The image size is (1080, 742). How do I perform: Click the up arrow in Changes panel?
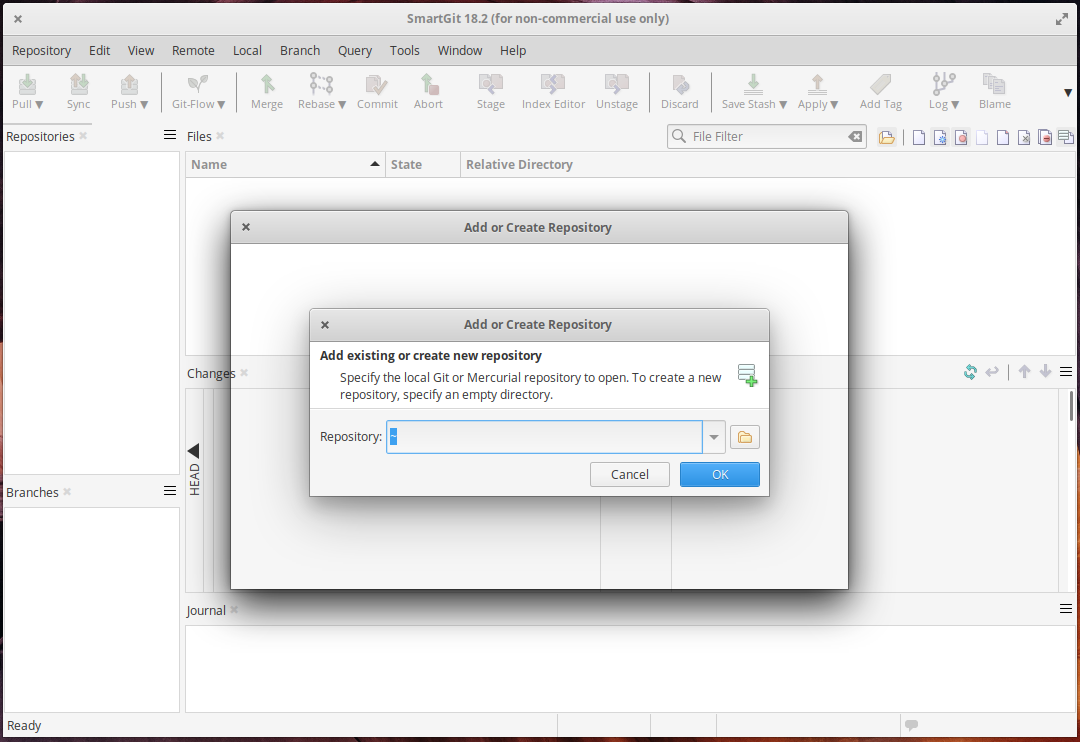1024,372
